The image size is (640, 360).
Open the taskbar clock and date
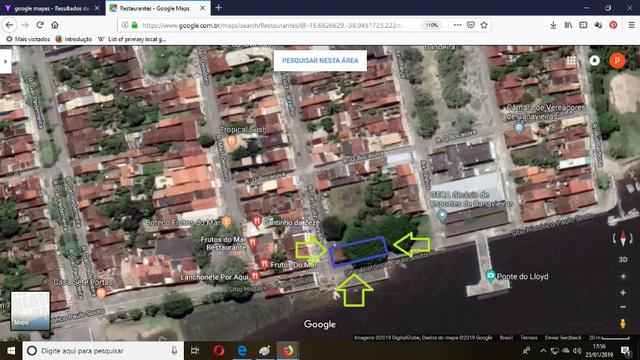[x=598, y=351]
